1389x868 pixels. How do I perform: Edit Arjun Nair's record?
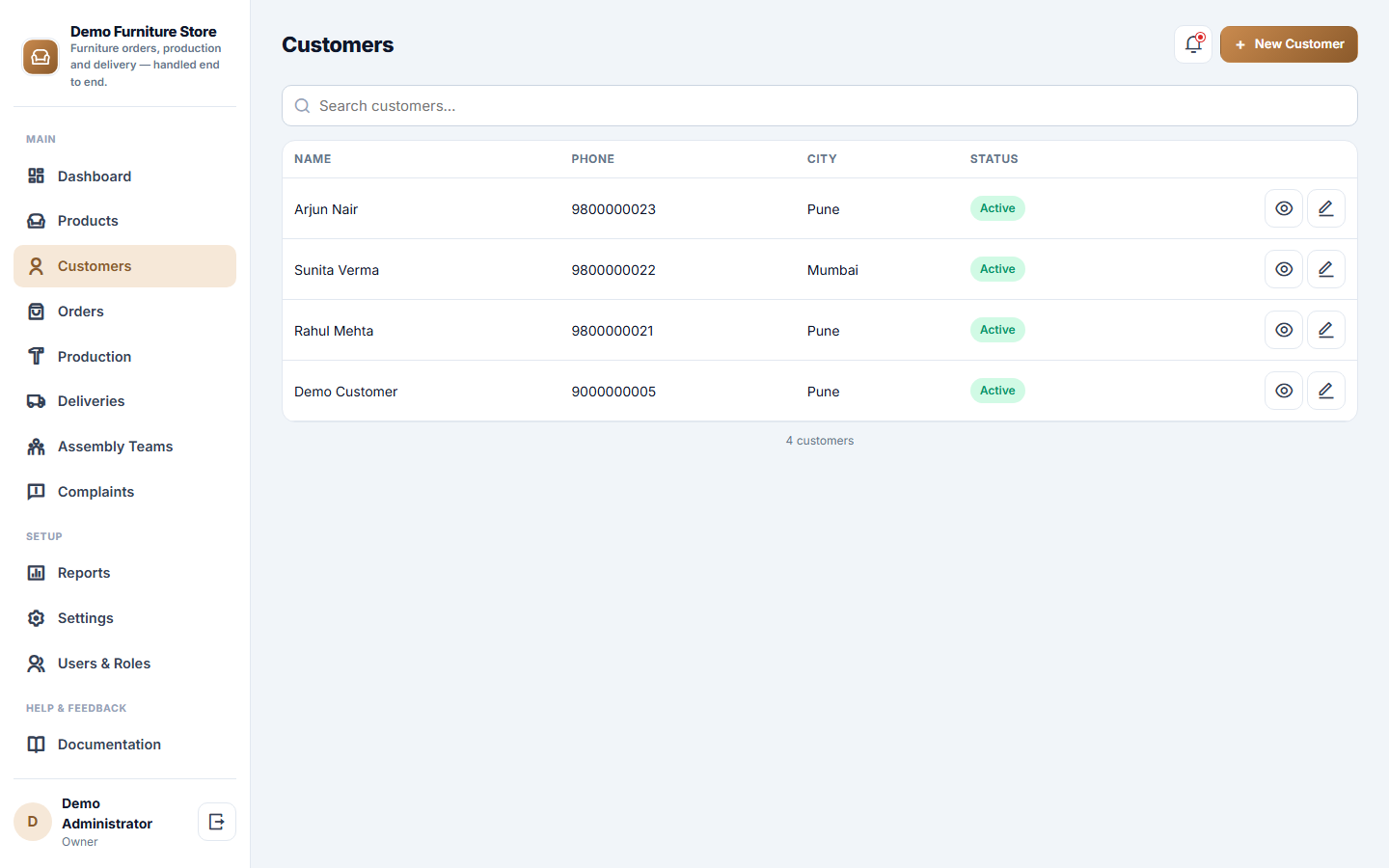(1326, 208)
